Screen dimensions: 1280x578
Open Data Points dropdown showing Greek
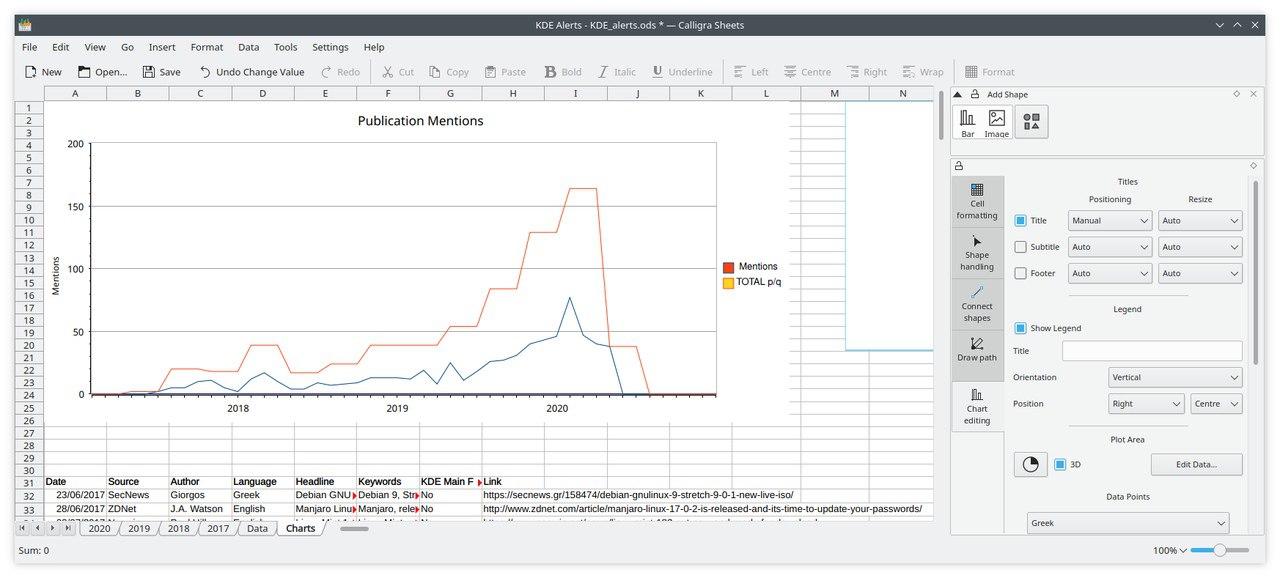point(1128,523)
